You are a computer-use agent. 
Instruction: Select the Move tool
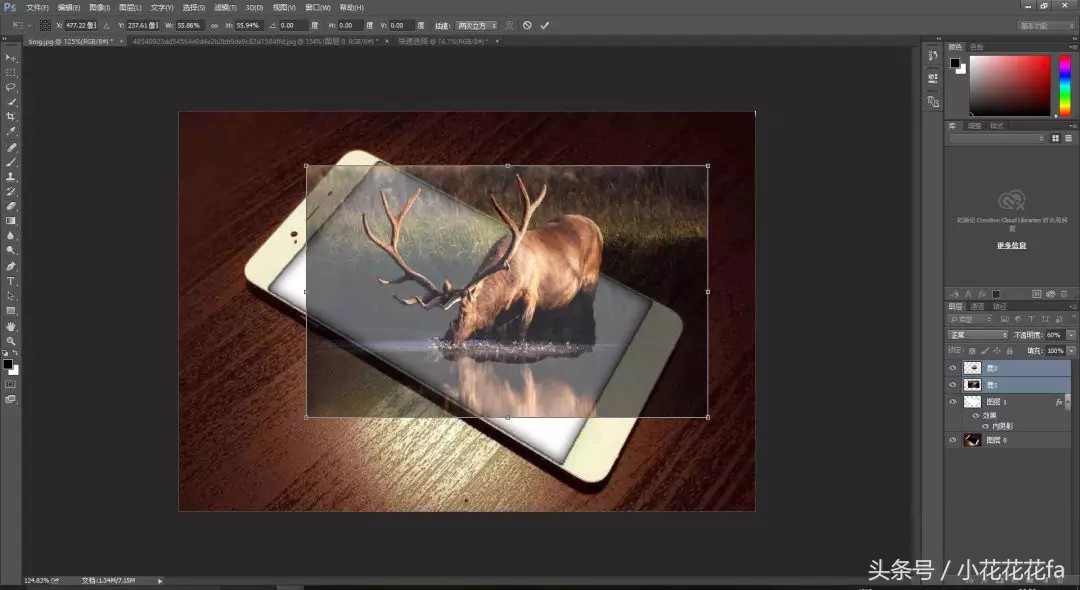pyautogui.click(x=11, y=58)
